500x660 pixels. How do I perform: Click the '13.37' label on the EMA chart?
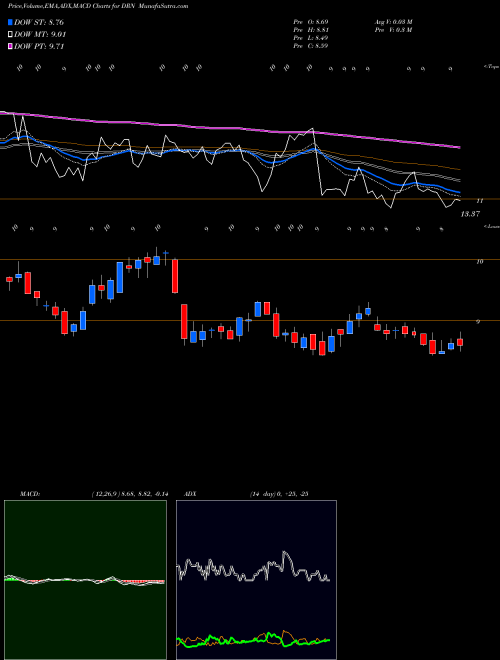tap(470, 214)
